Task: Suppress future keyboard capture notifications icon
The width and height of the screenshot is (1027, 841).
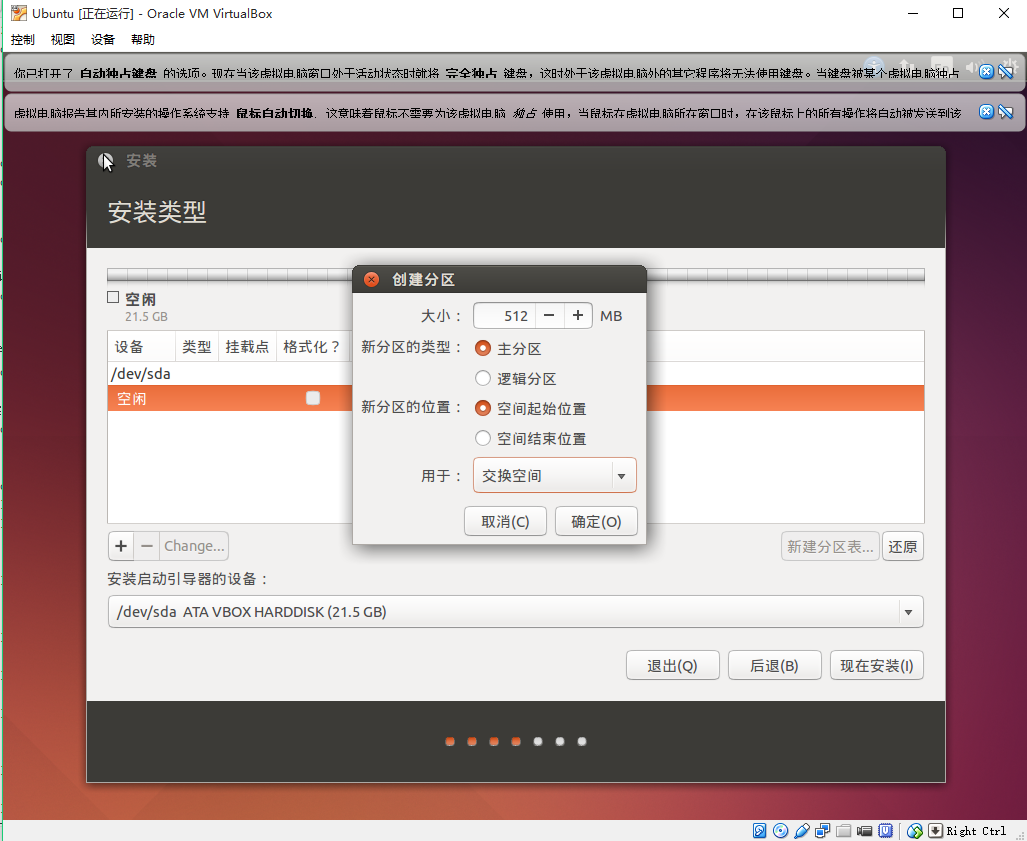Action: (x=1005, y=71)
